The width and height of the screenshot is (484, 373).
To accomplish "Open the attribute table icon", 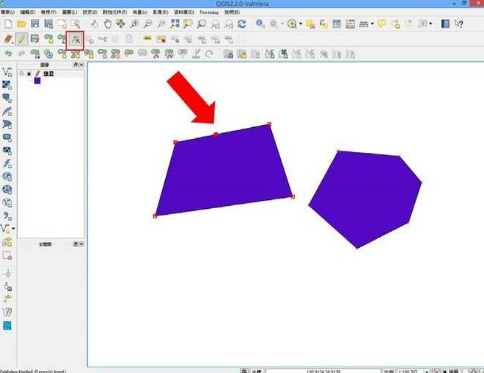I will tap(337, 24).
